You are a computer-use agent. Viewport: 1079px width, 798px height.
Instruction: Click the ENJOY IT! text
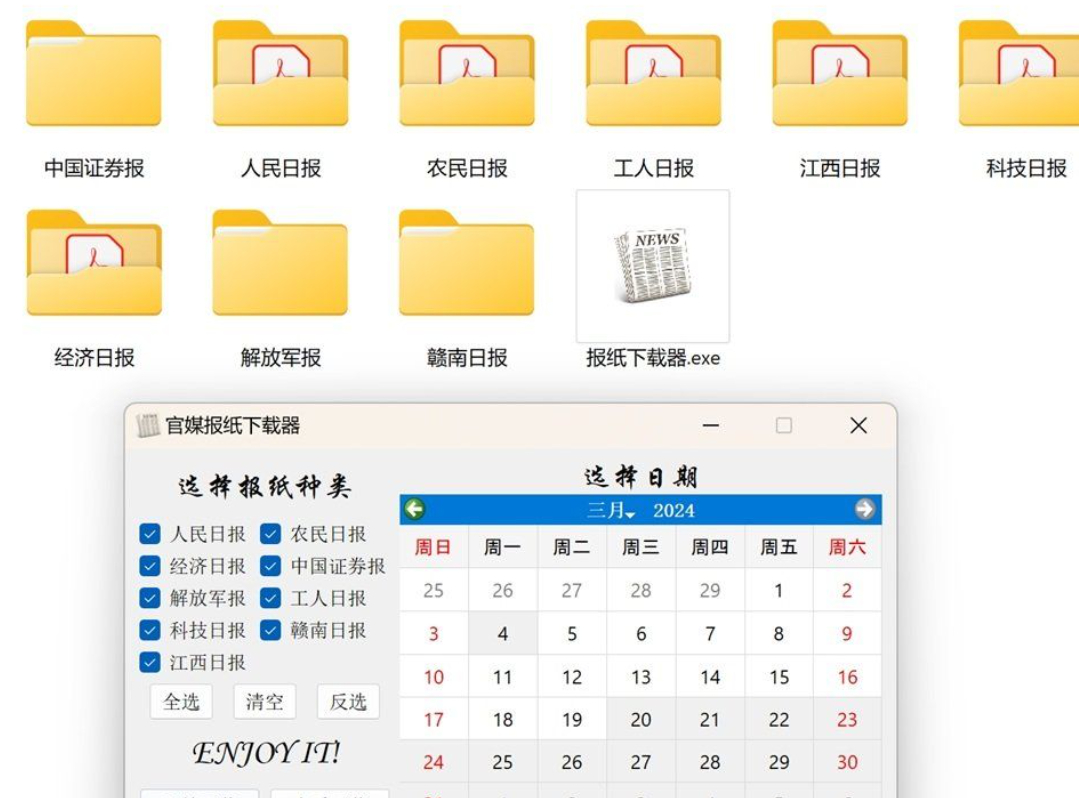pos(266,753)
